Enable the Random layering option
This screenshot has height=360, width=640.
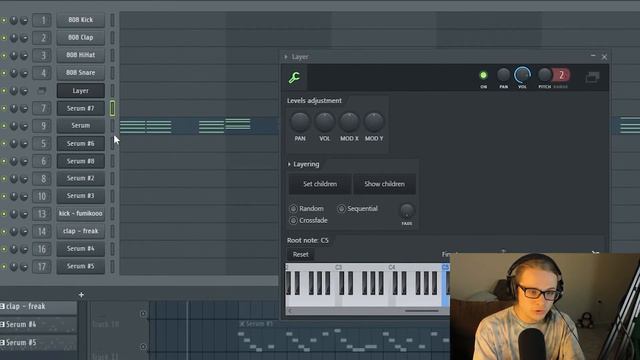tap(293, 209)
